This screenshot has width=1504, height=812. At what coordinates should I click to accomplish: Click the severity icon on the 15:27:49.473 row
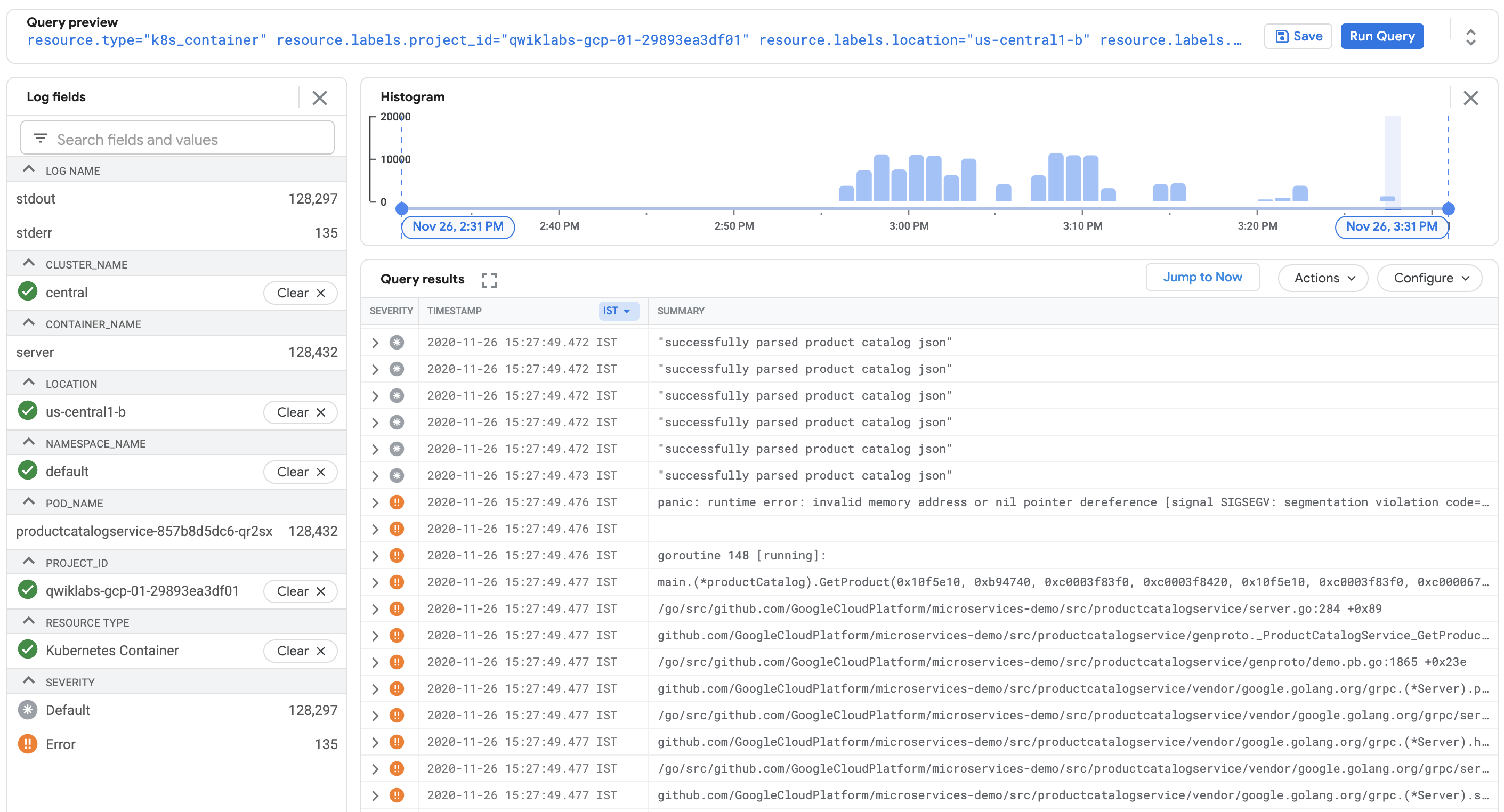tap(397, 476)
